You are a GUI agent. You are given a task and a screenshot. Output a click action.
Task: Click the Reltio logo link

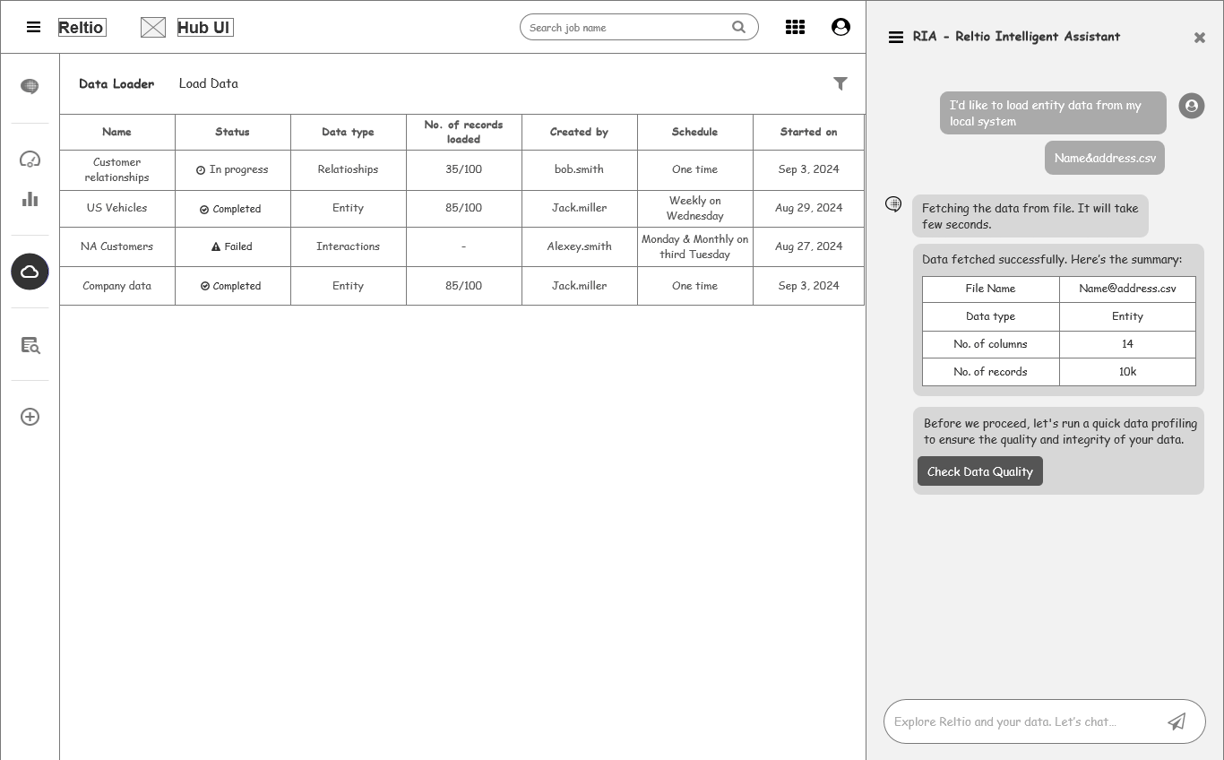(x=81, y=27)
